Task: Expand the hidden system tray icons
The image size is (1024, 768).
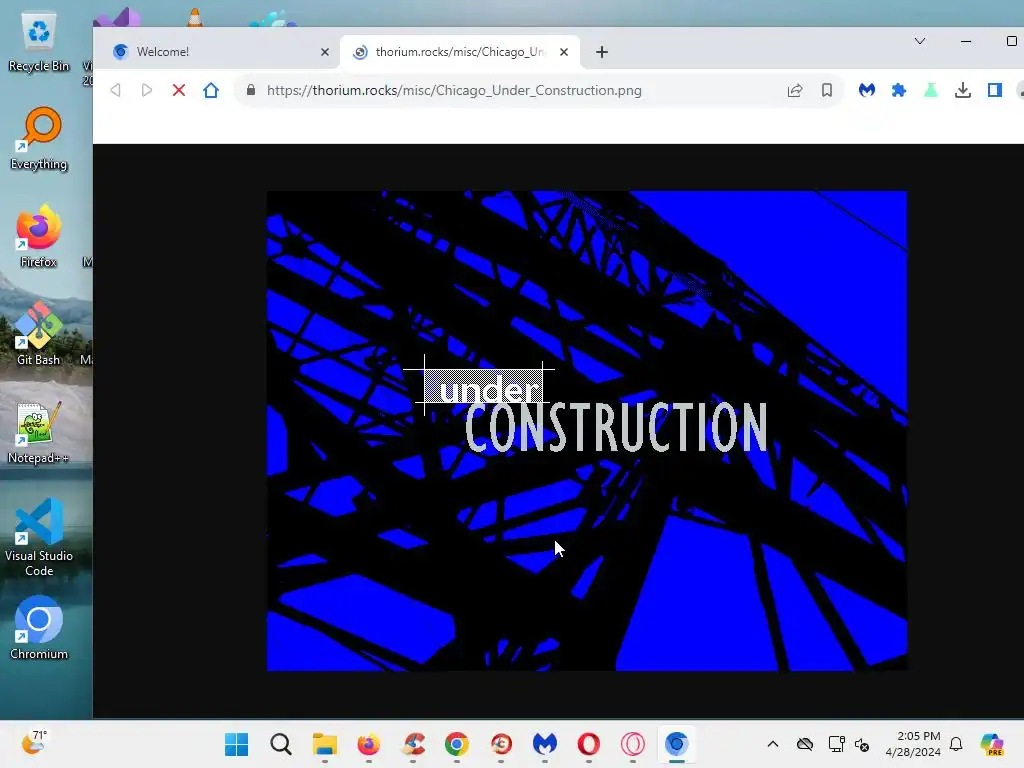Action: [773, 744]
